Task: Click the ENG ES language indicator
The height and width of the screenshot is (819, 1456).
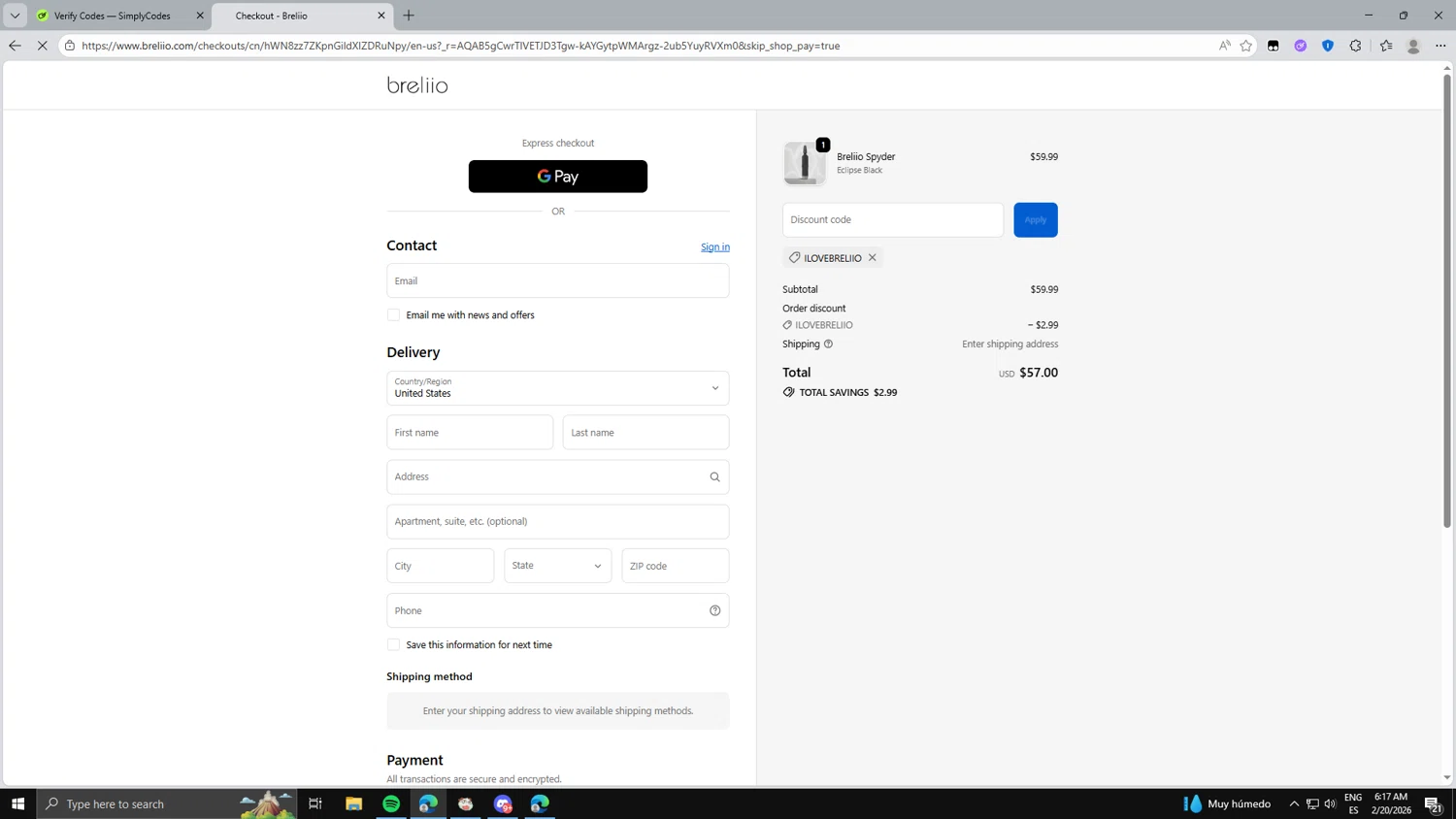Action: [x=1353, y=803]
